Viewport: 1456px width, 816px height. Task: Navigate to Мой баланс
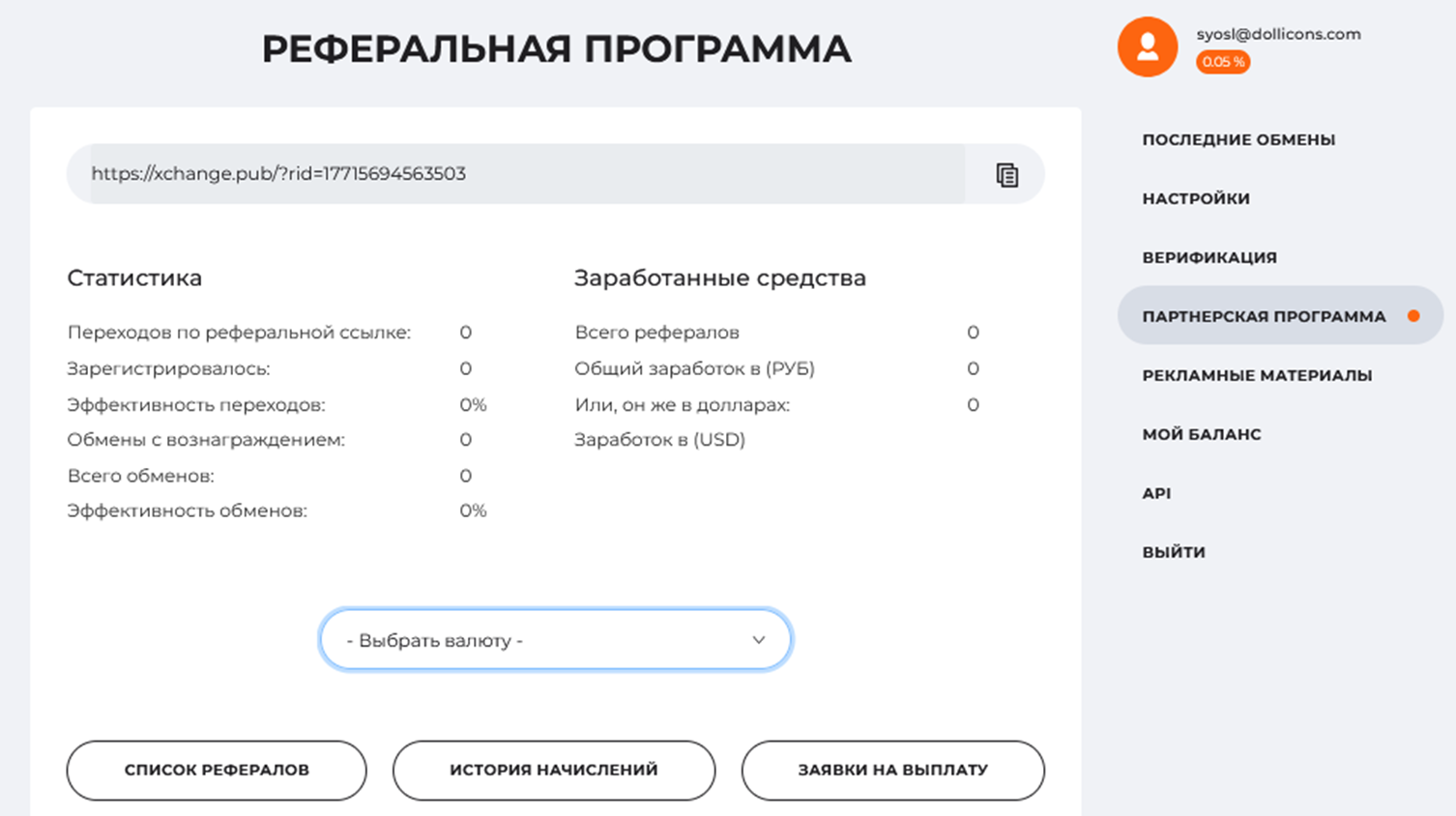[1202, 434]
